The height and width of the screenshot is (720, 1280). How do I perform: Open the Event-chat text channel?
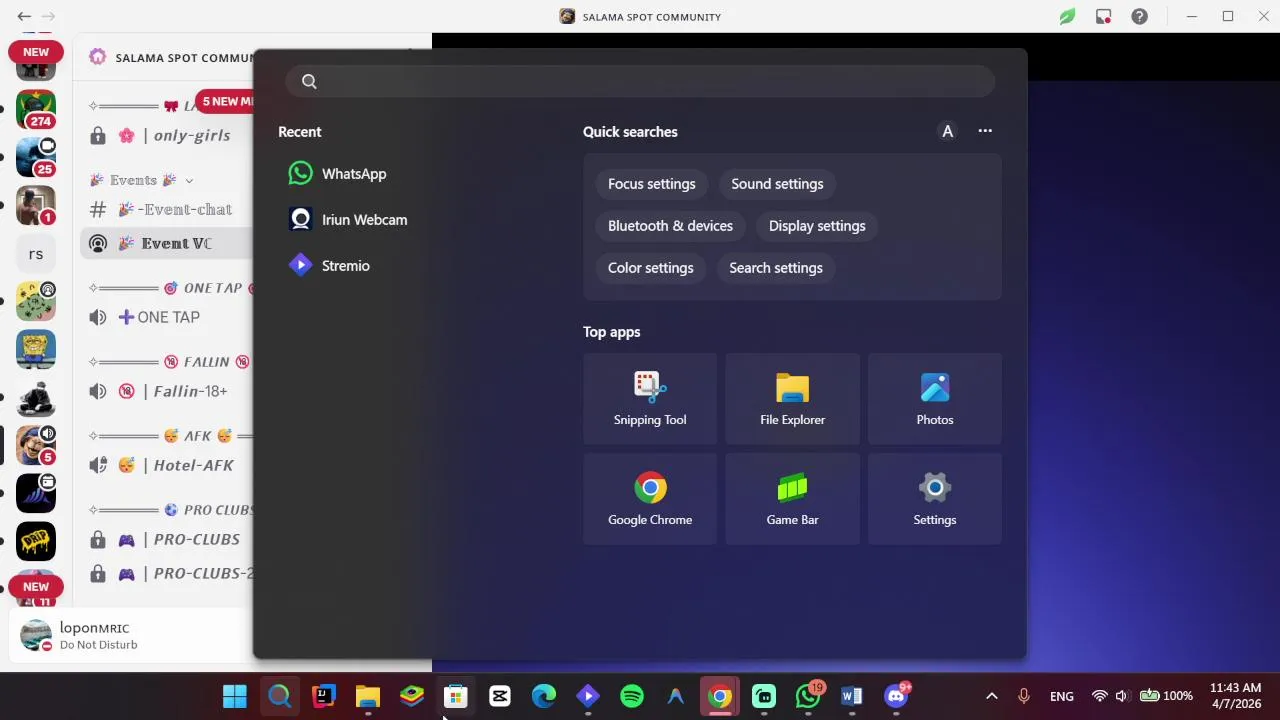point(167,210)
